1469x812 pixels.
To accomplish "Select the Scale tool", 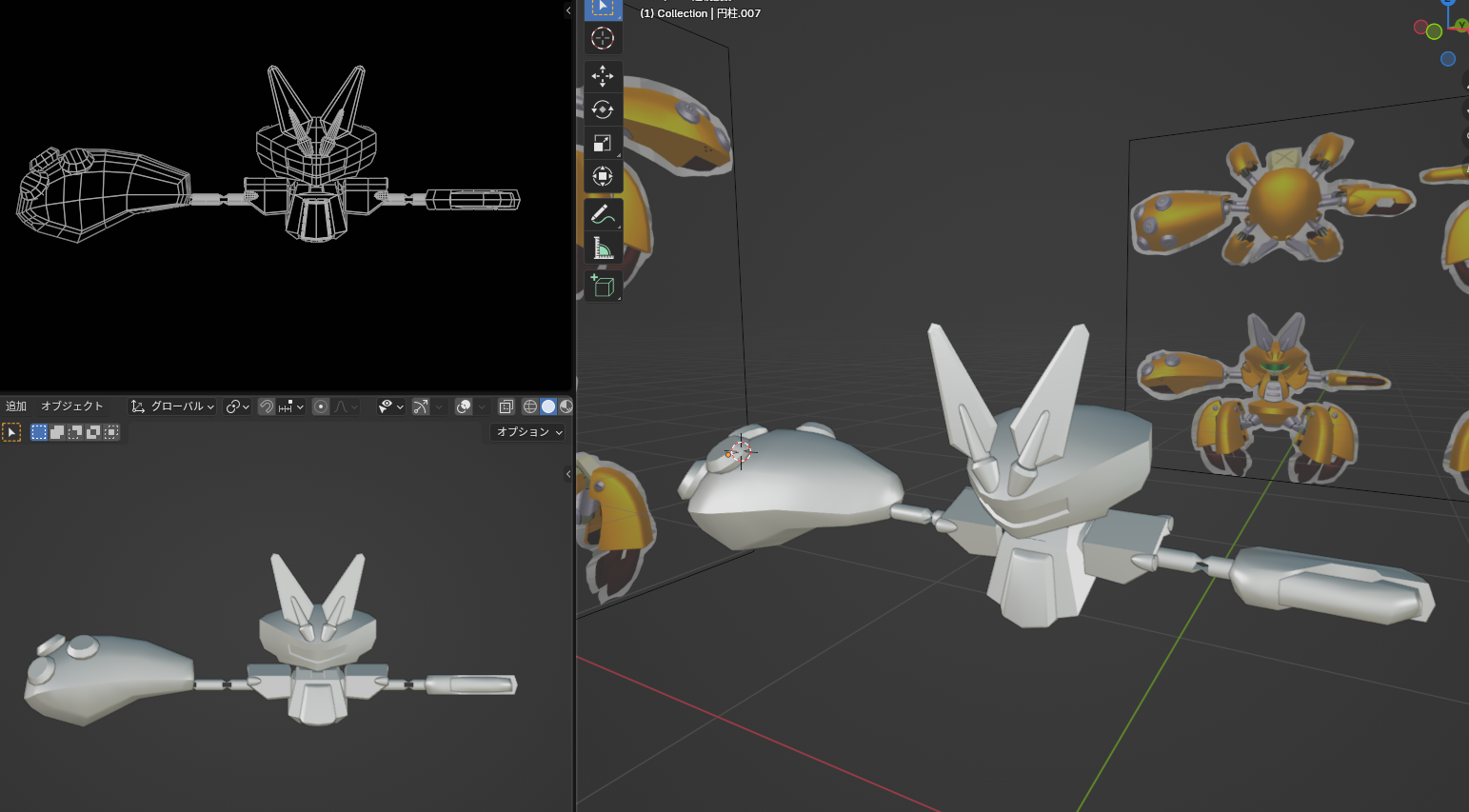I will pos(603,143).
